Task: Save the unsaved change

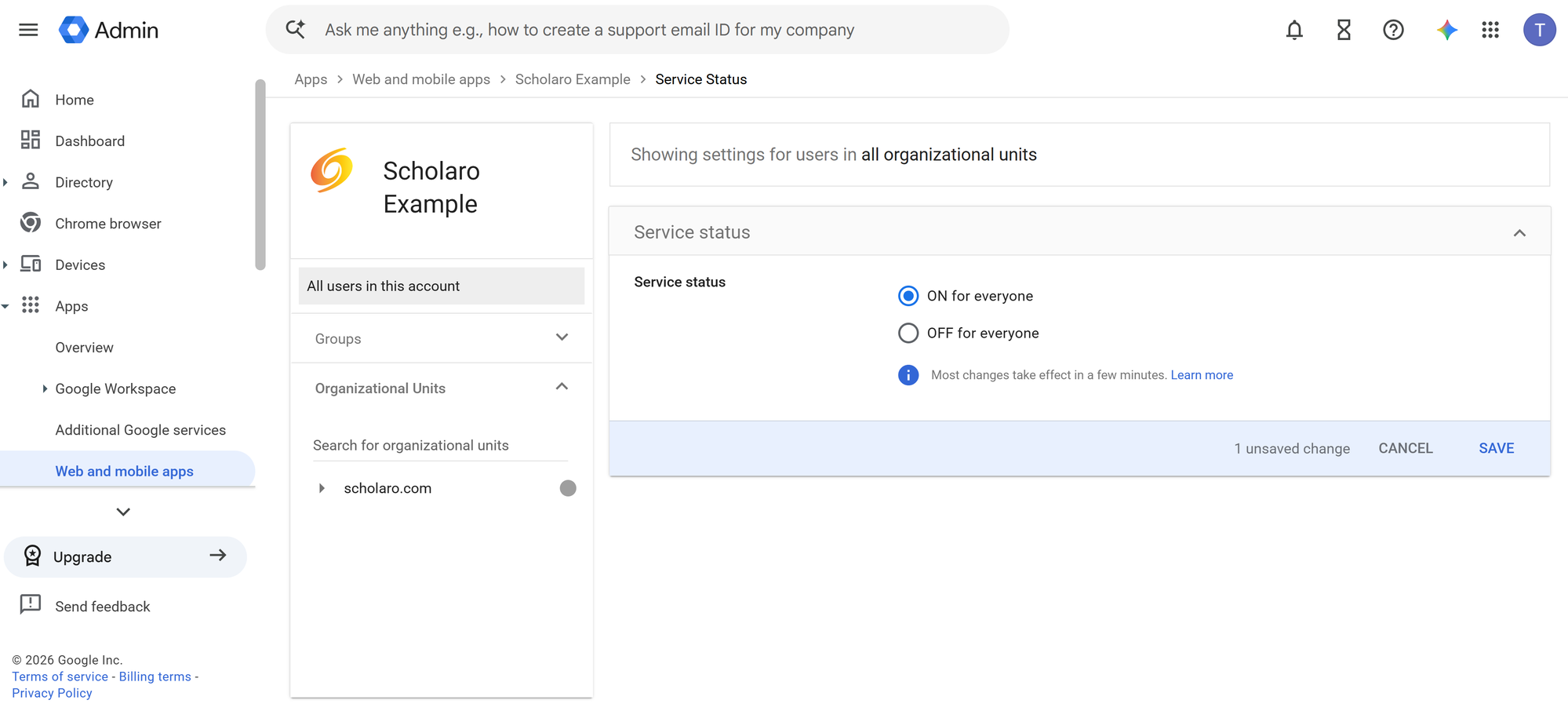Action: point(1496,448)
